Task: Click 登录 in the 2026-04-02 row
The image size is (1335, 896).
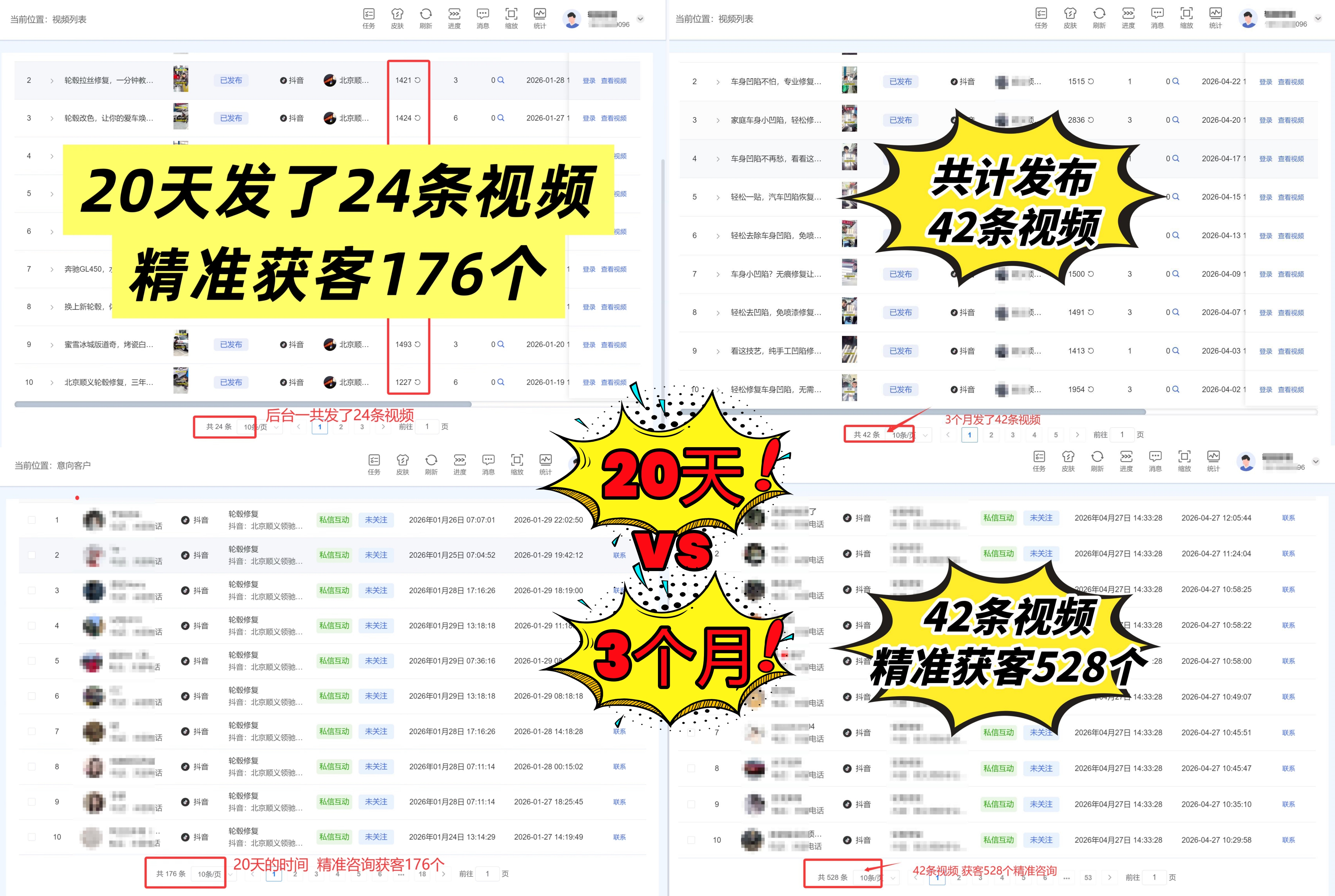Action: click(1266, 389)
